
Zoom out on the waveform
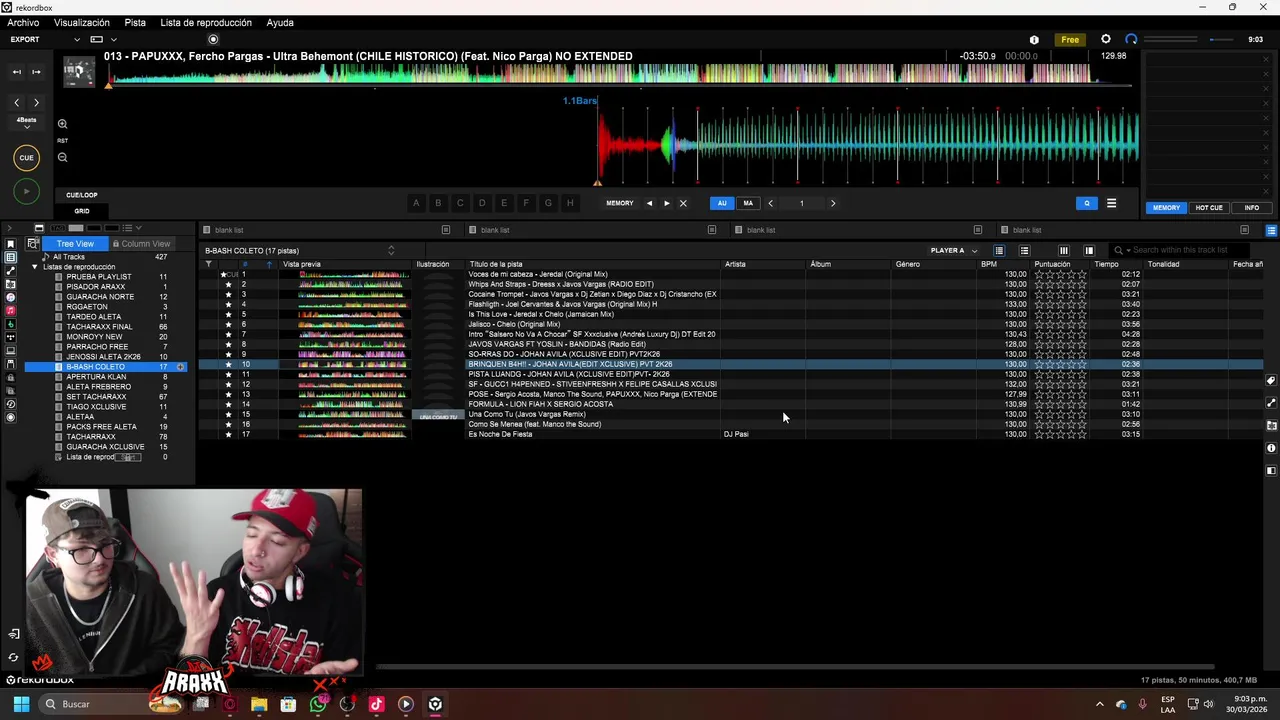(x=62, y=157)
